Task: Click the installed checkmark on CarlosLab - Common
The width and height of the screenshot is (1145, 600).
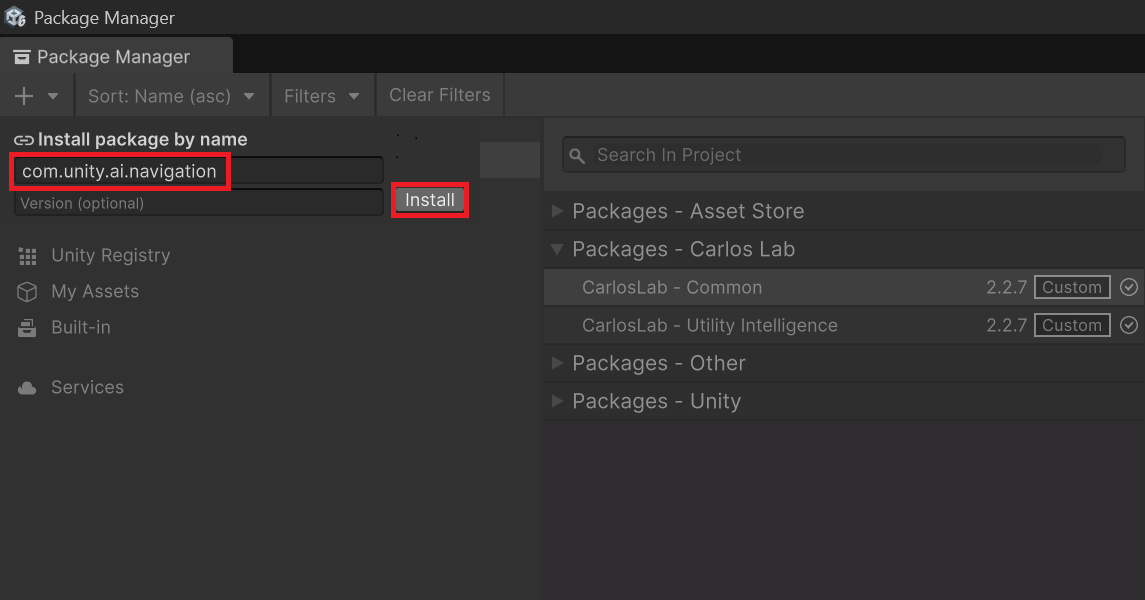Action: 1129,287
